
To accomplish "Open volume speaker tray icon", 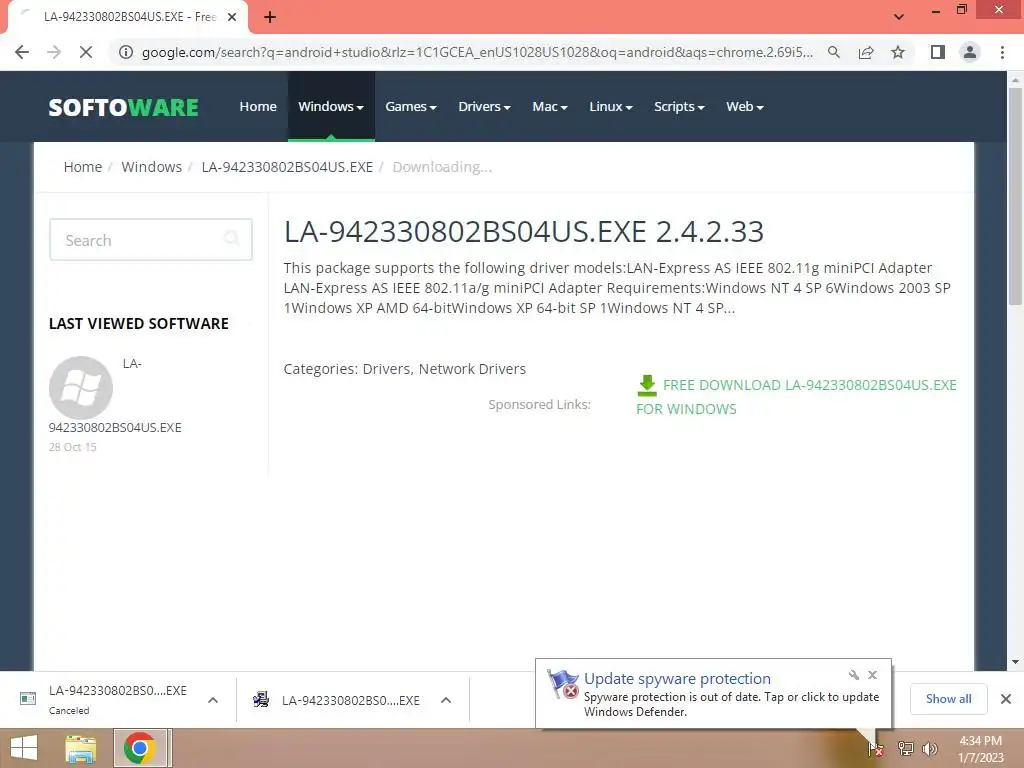I will 930,749.
